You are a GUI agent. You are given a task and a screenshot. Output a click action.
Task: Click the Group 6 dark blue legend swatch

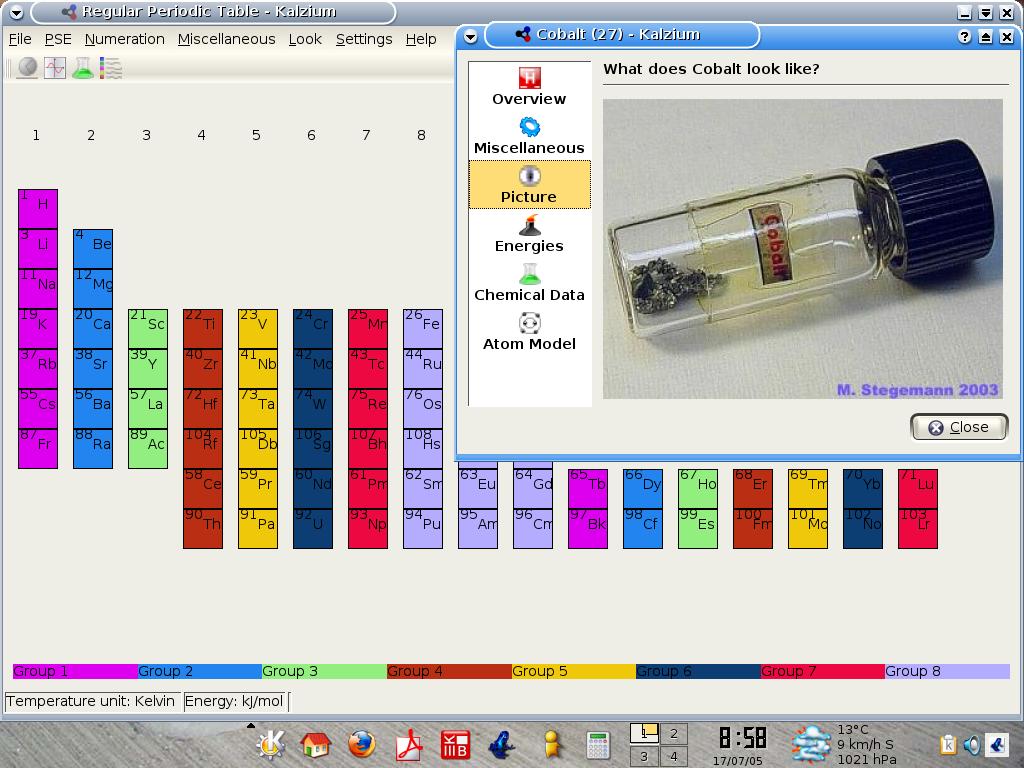coord(698,671)
